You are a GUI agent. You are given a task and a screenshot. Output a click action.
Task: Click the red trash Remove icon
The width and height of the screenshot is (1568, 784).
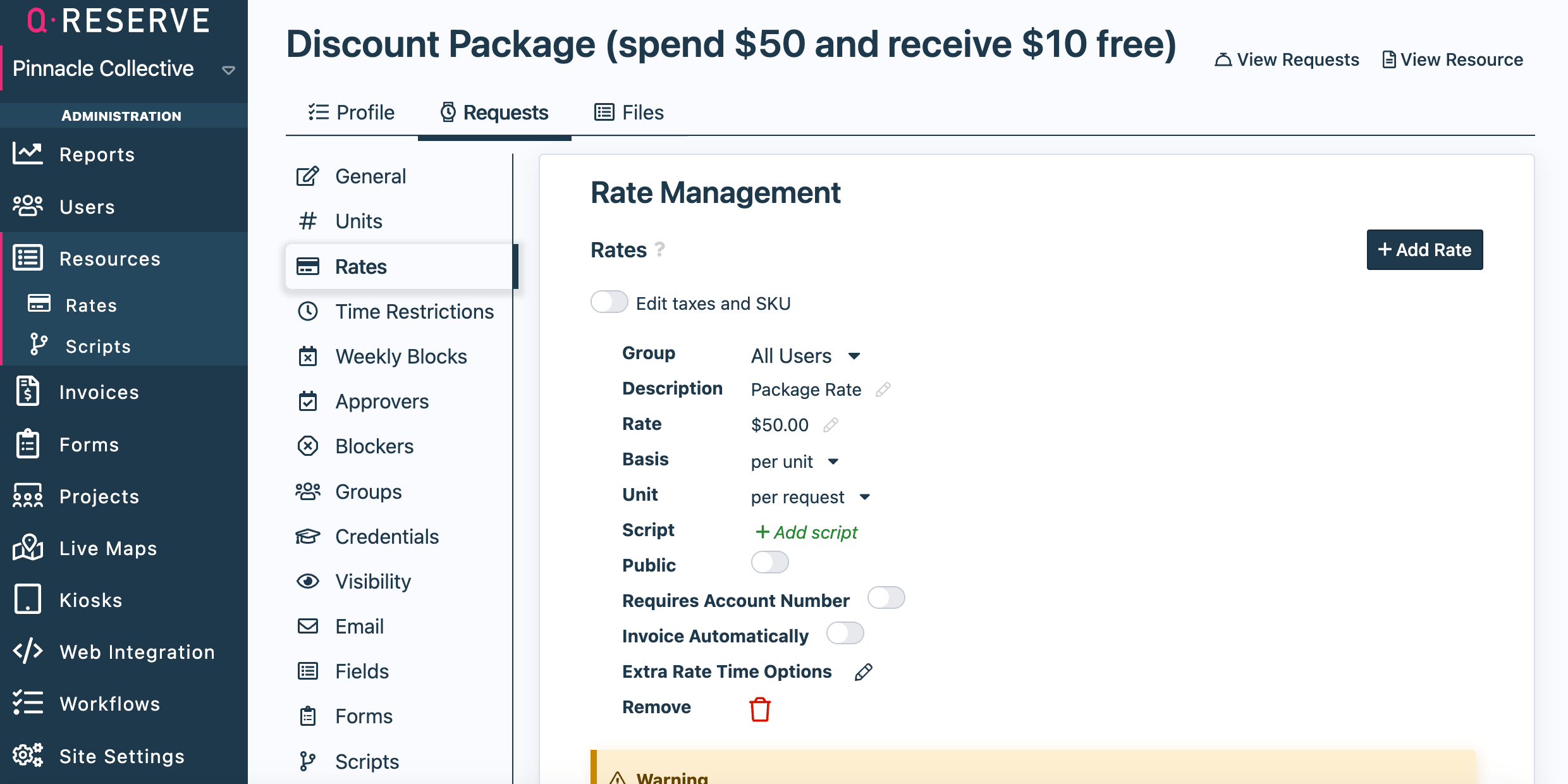[x=759, y=709]
